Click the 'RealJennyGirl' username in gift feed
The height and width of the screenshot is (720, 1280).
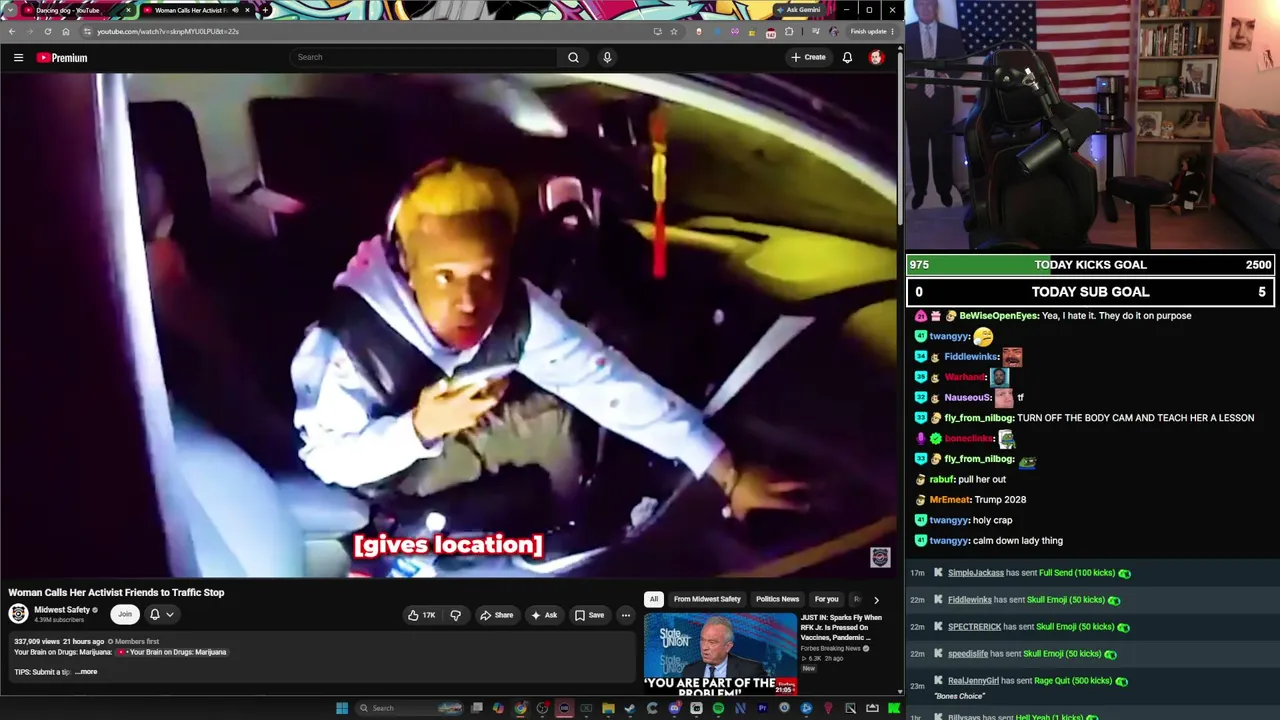click(x=973, y=681)
